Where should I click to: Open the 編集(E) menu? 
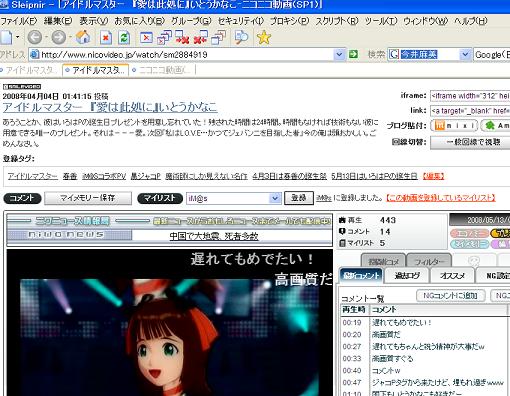click(58, 21)
